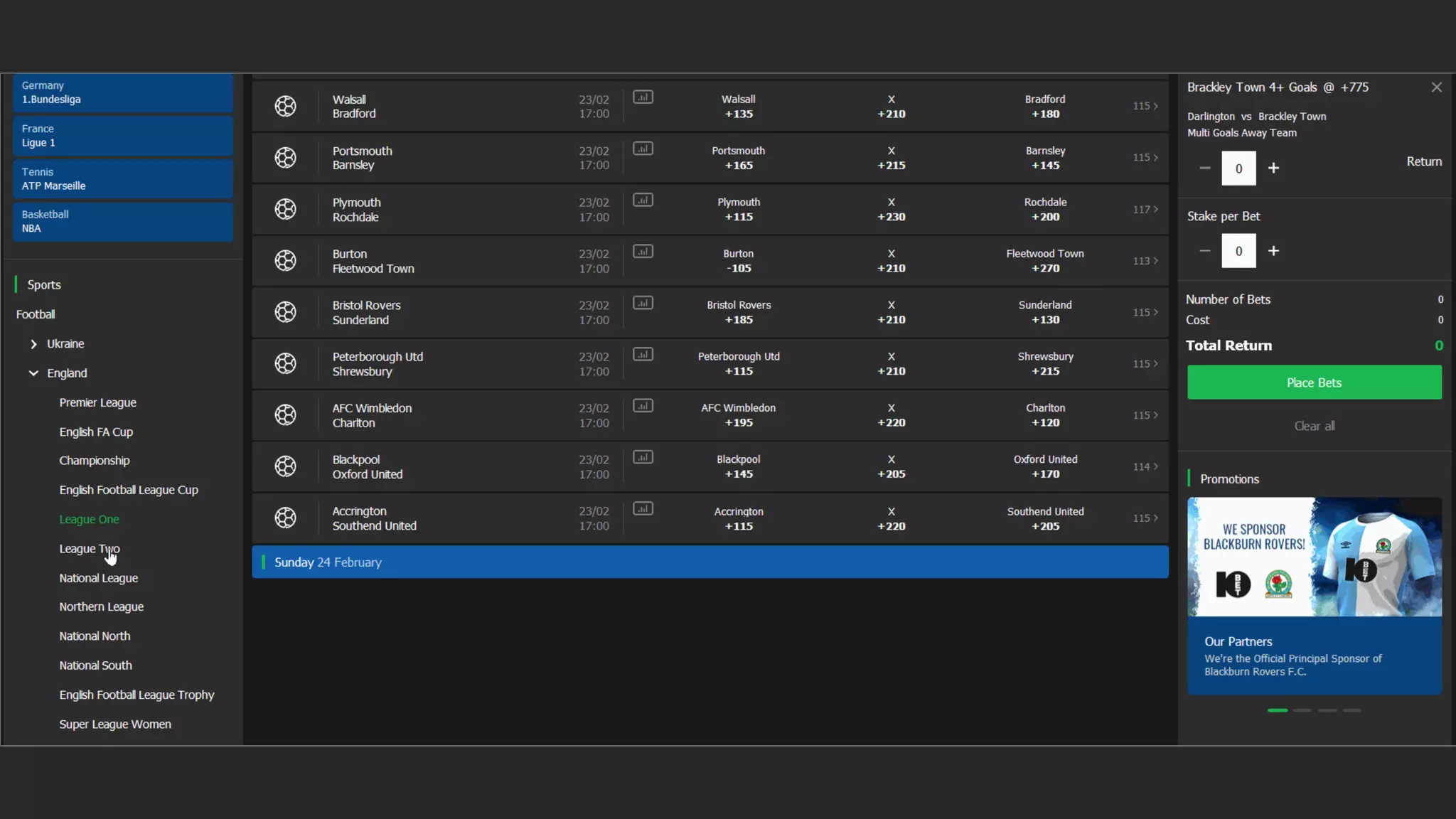Viewport: 1456px width, 819px height.
Task: Click the Stake per Bet input field
Action: 1238,251
